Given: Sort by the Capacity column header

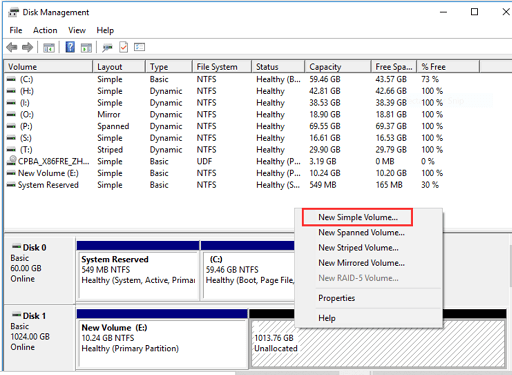Looking at the screenshot, I should [x=338, y=67].
